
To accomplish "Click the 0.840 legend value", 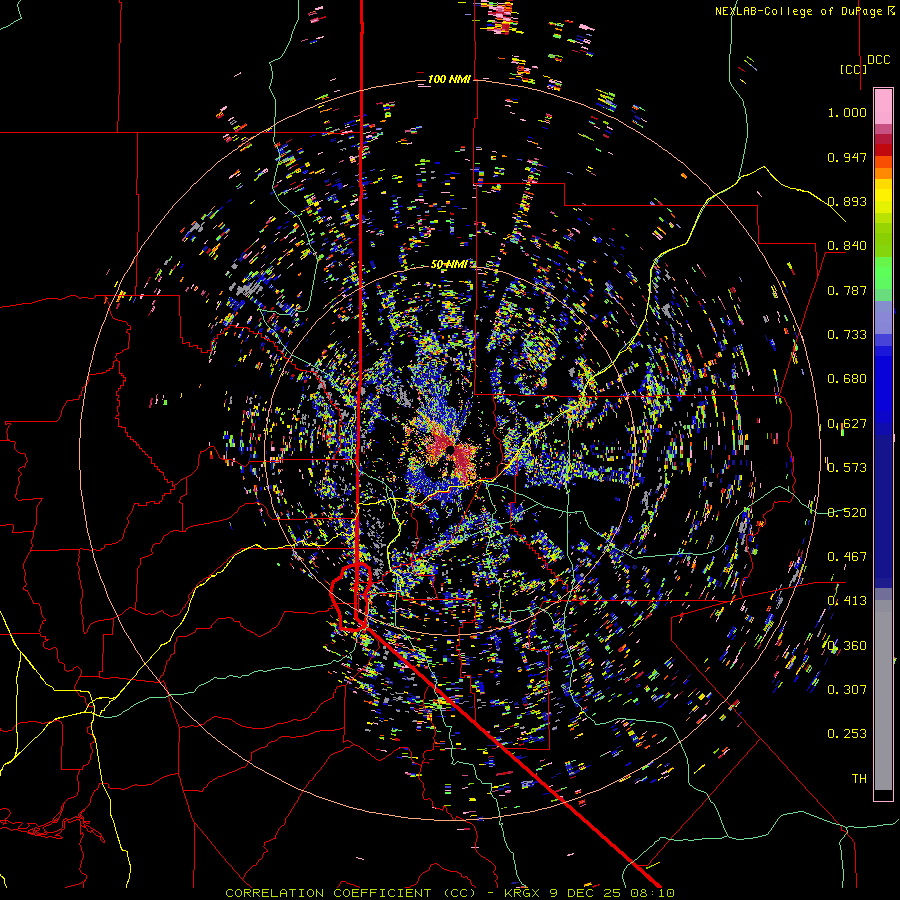I will click(847, 246).
